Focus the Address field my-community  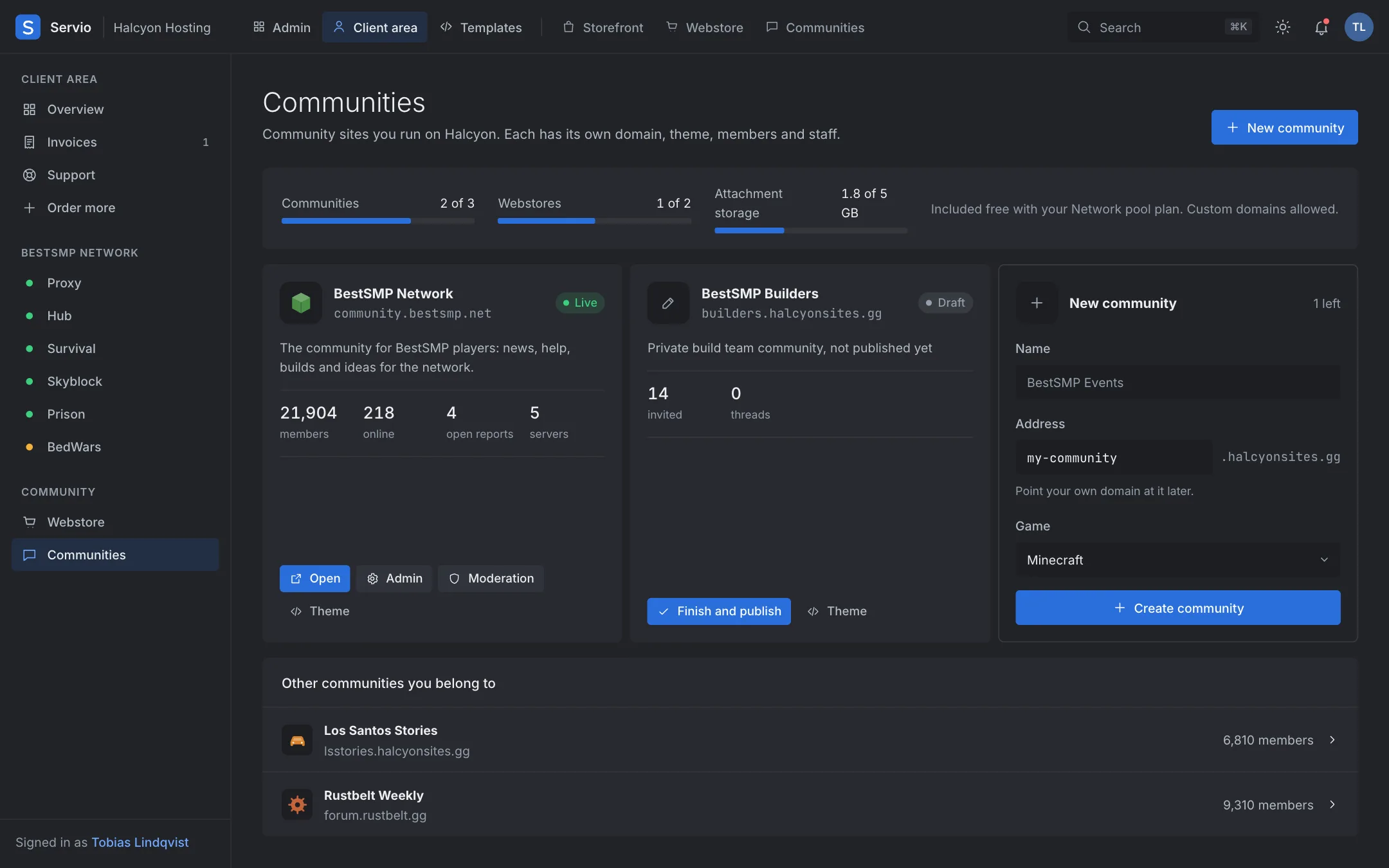(1114, 458)
